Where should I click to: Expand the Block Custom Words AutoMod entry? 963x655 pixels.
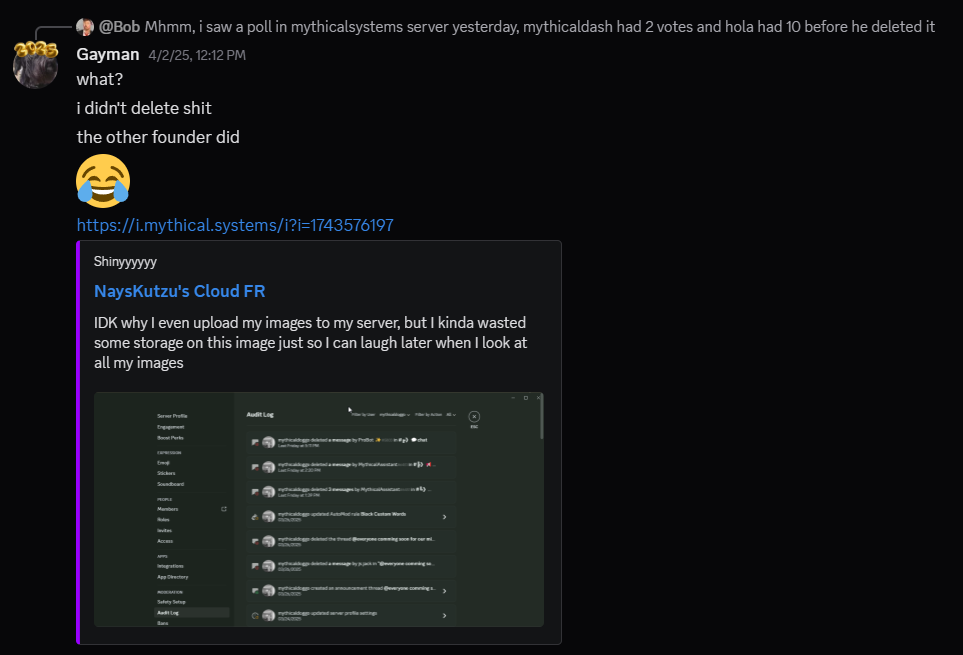(x=444, y=516)
